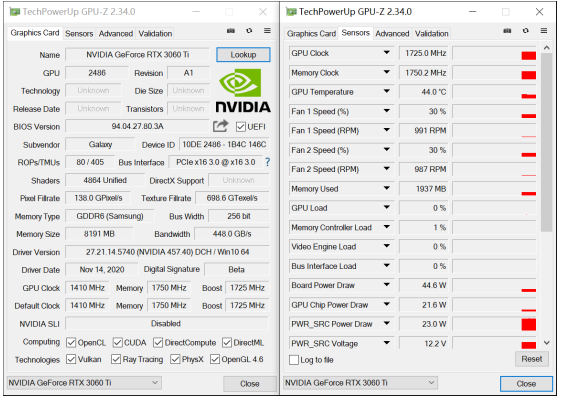Click the BIOS export share icon

pyautogui.click(x=220, y=126)
